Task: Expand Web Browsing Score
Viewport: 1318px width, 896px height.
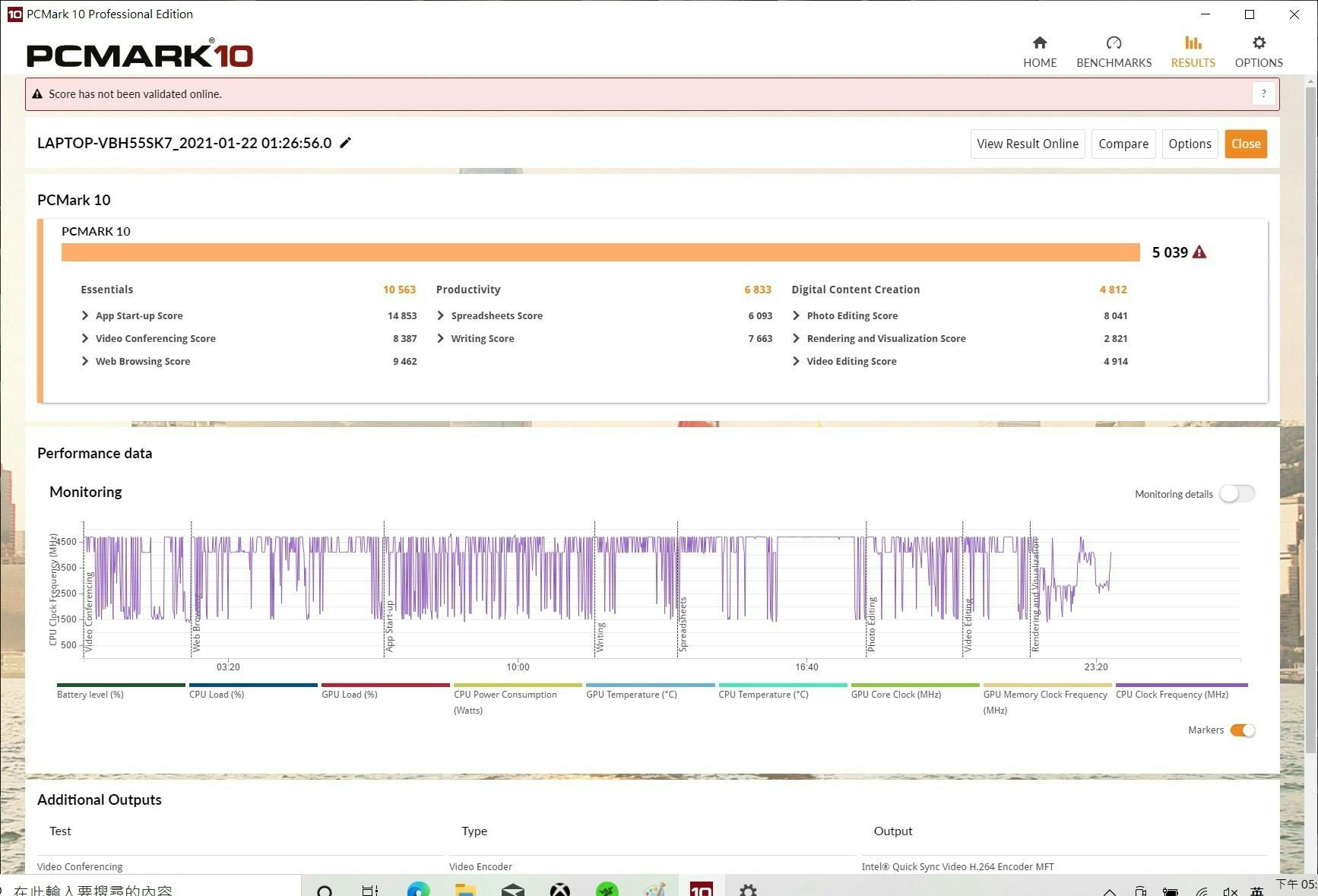Action: click(84, 361)
